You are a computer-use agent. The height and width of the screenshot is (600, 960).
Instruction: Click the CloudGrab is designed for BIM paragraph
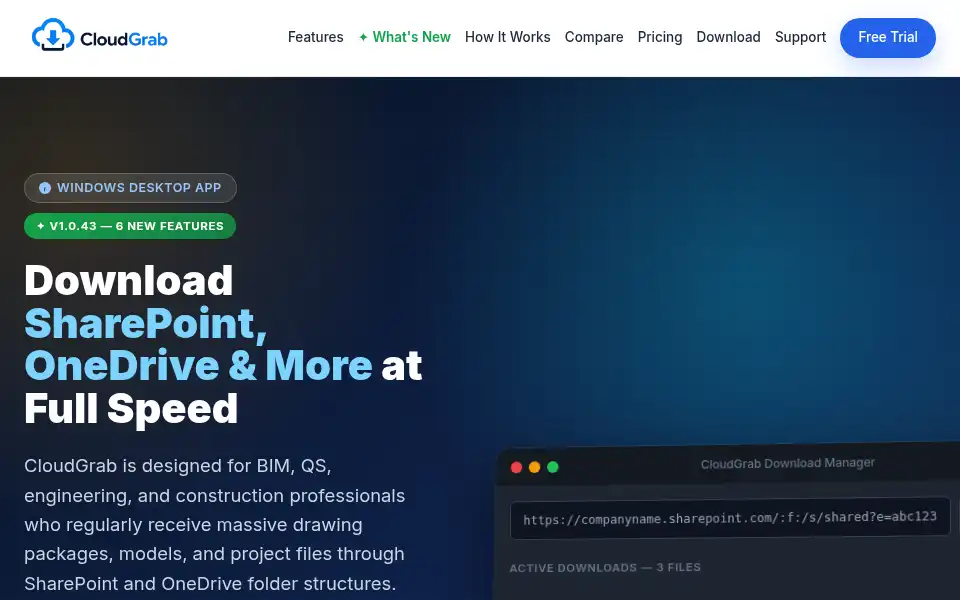214,525
